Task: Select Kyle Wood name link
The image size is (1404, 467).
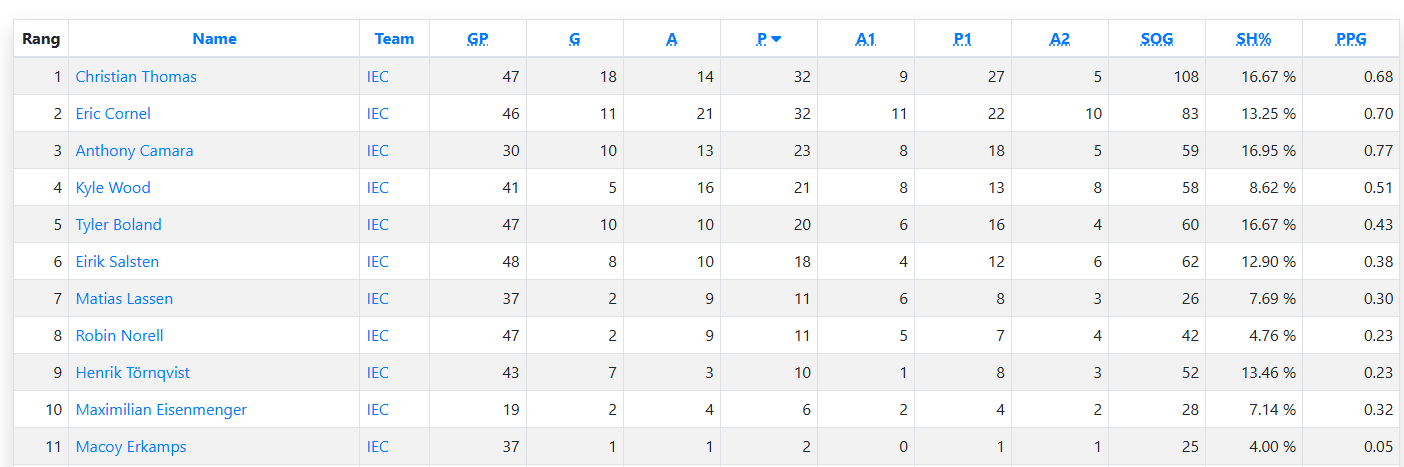Action: (x=113, y=188)
